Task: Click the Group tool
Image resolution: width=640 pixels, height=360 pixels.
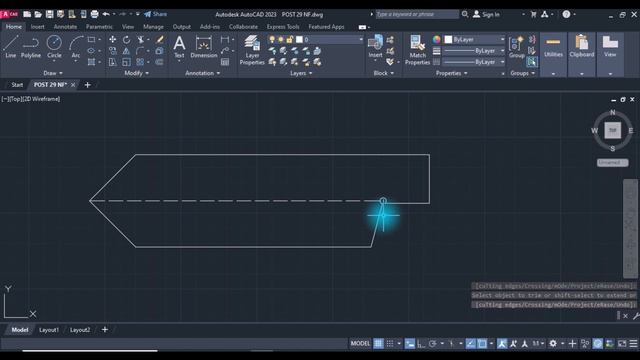Action: [x=516, y=47]
